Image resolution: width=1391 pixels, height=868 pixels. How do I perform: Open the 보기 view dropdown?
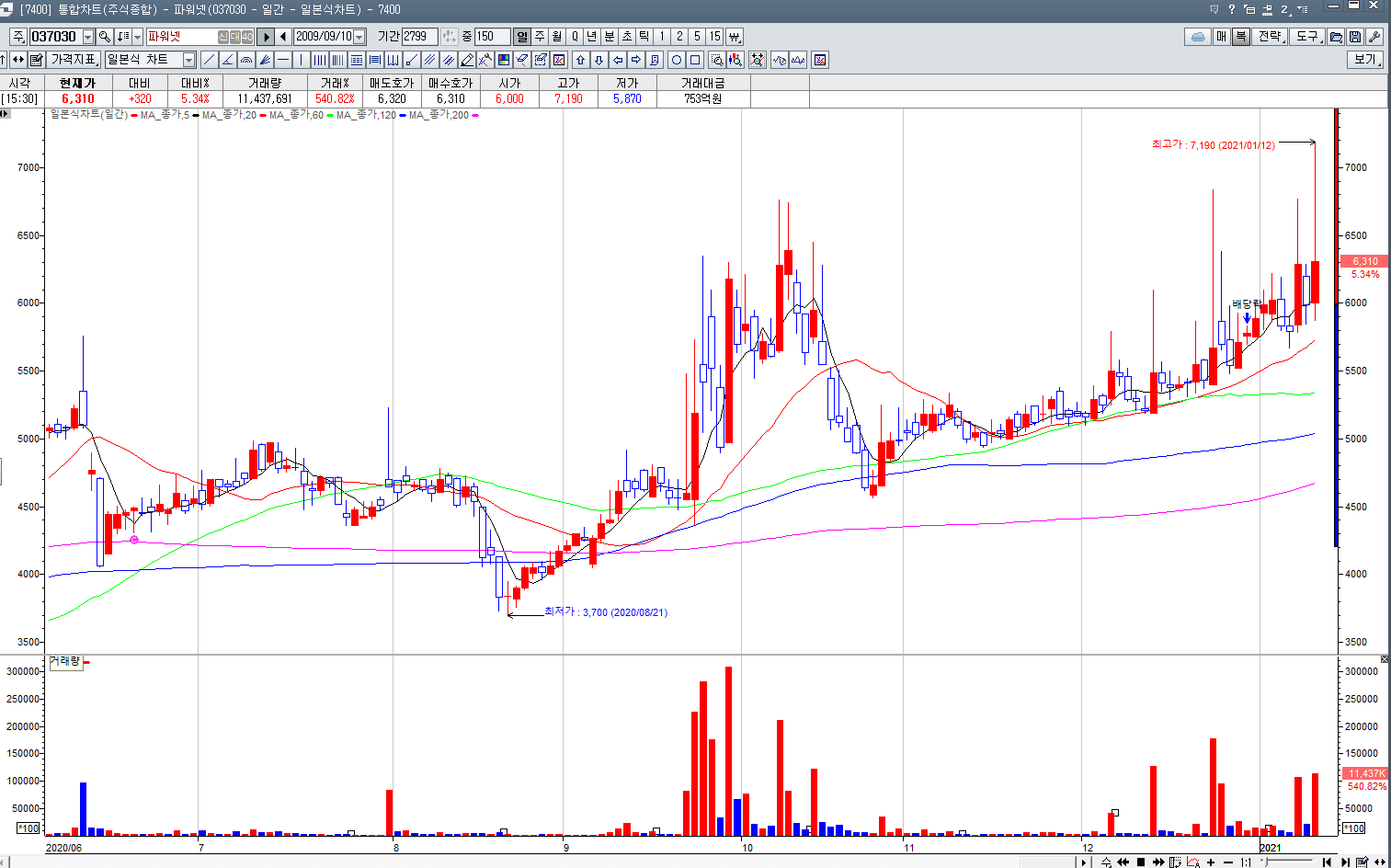pyautogui.click(x=1365, y=60)
